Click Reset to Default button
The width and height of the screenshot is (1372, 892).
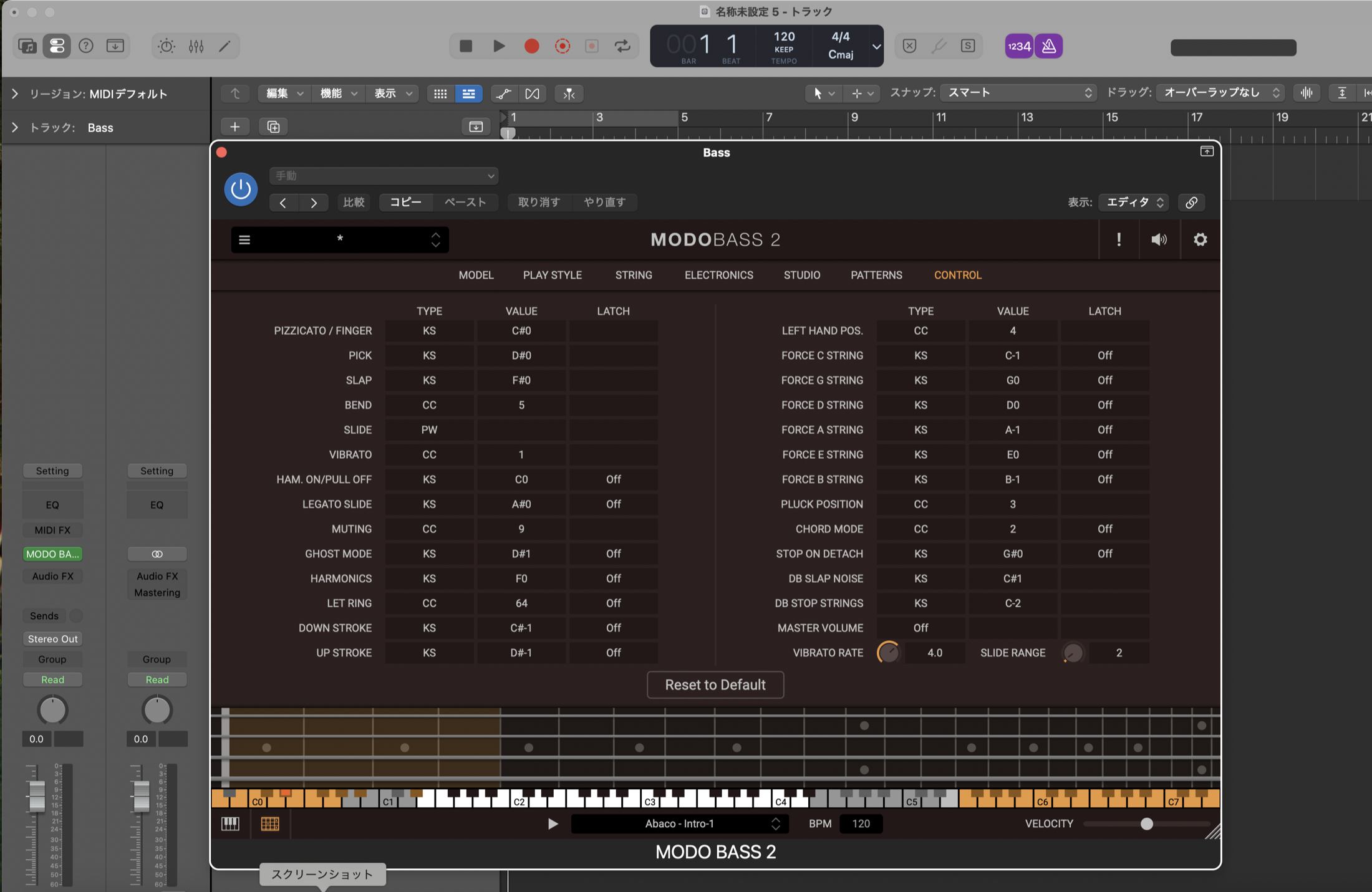(x=715, y=685)
